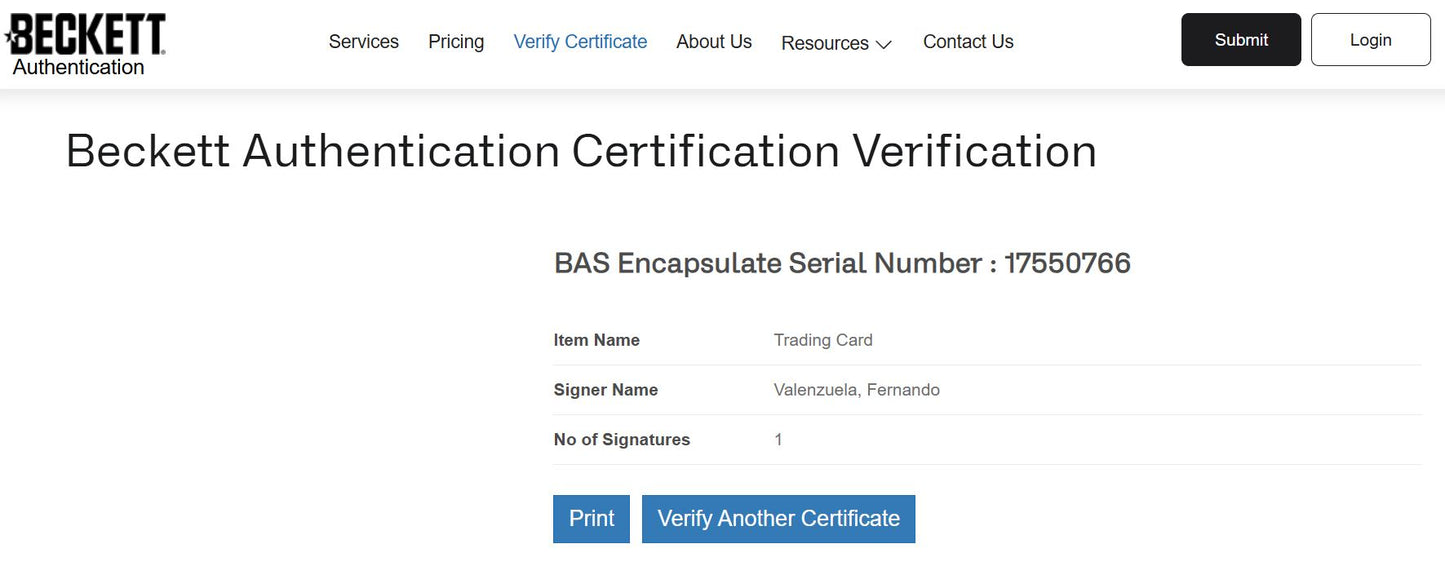Click the page heading Certification Verification

[834, 152]
